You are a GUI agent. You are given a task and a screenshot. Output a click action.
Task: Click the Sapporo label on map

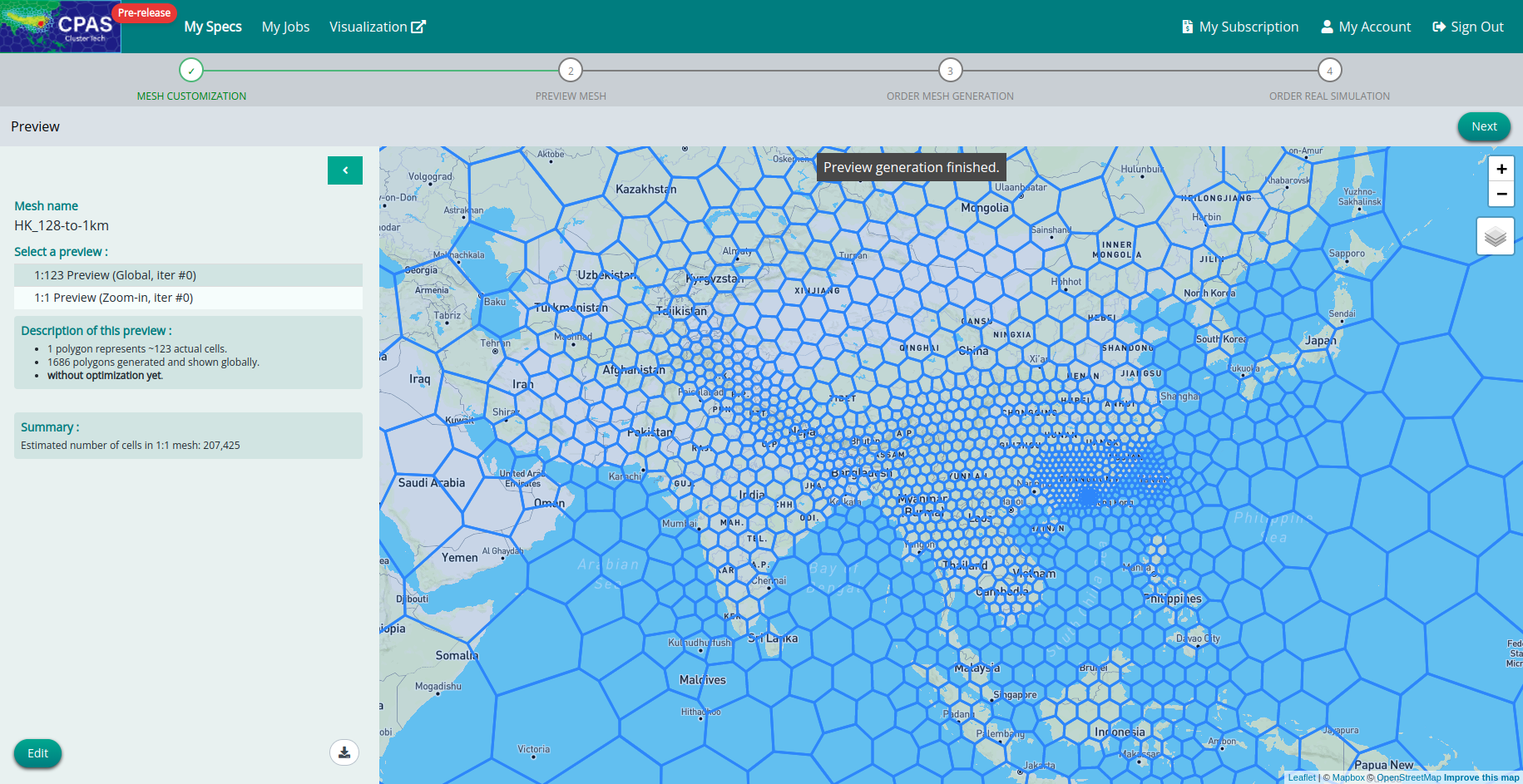pos(1347,254)
